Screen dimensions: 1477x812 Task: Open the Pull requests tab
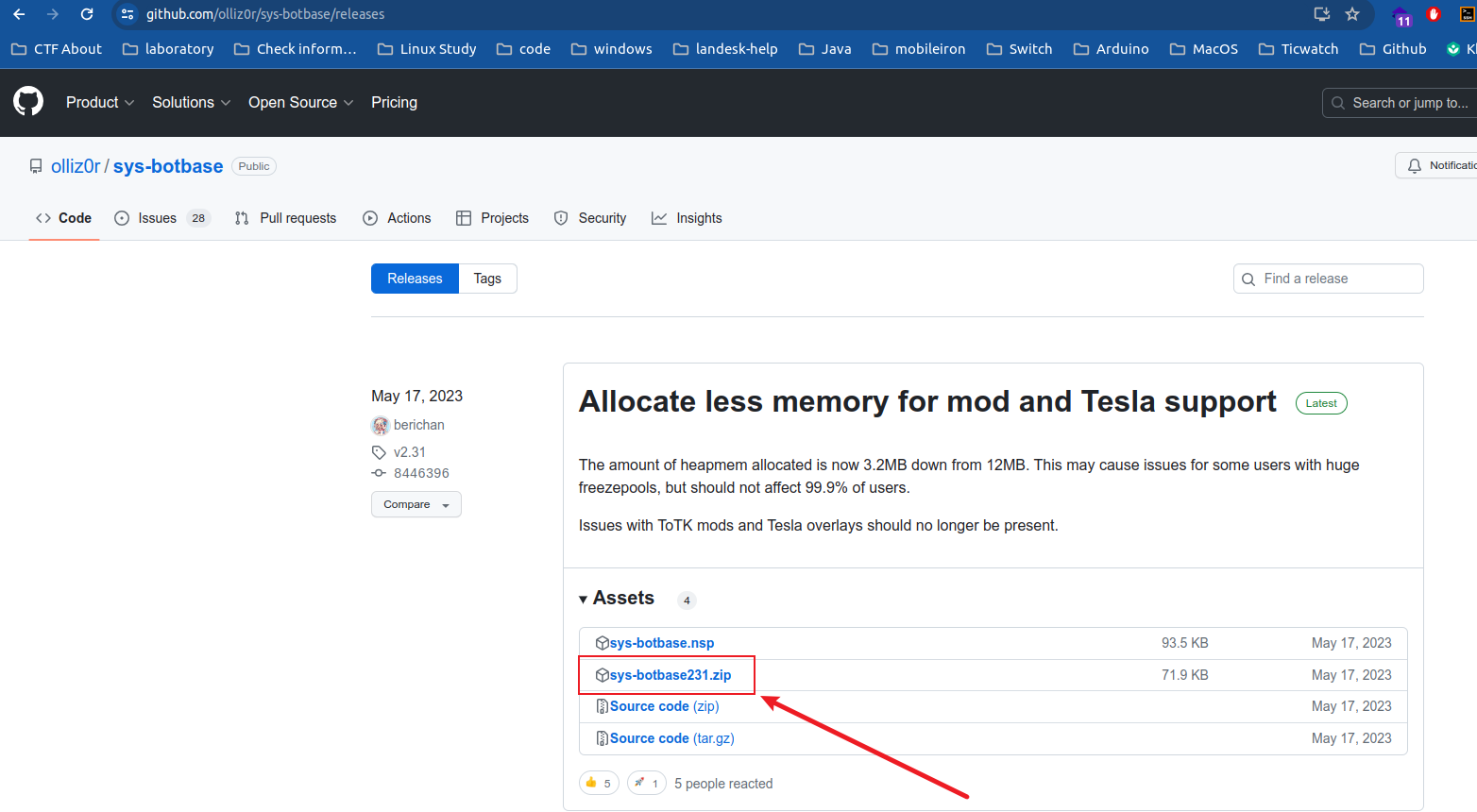coord(297,218)
